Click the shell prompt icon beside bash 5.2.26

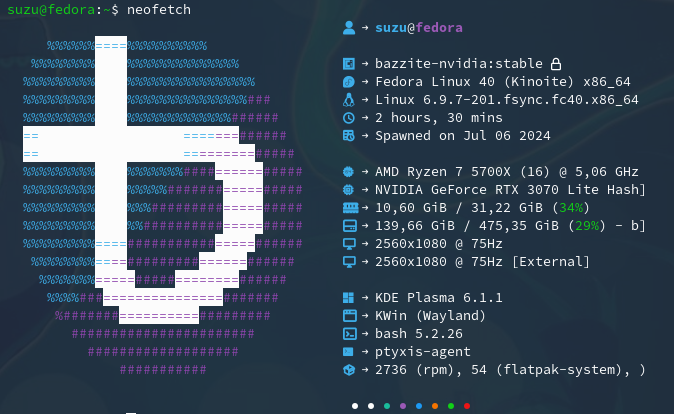349,334
